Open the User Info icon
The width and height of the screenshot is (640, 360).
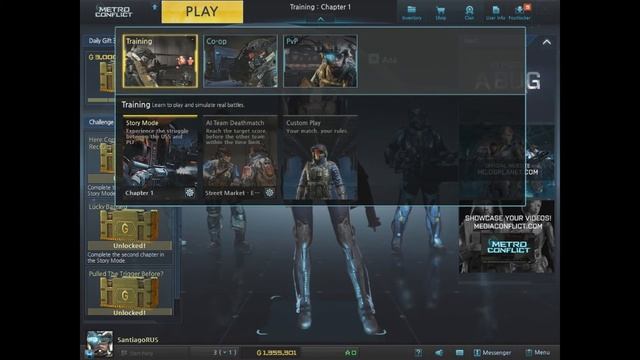496,12
